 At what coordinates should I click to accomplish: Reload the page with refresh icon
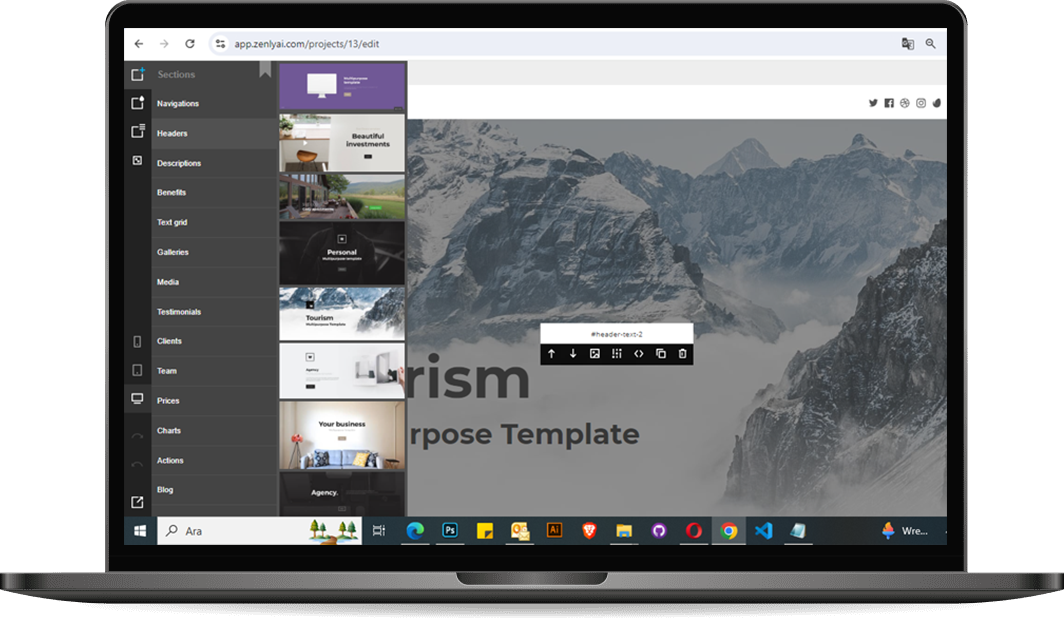[x=190, y=43]
